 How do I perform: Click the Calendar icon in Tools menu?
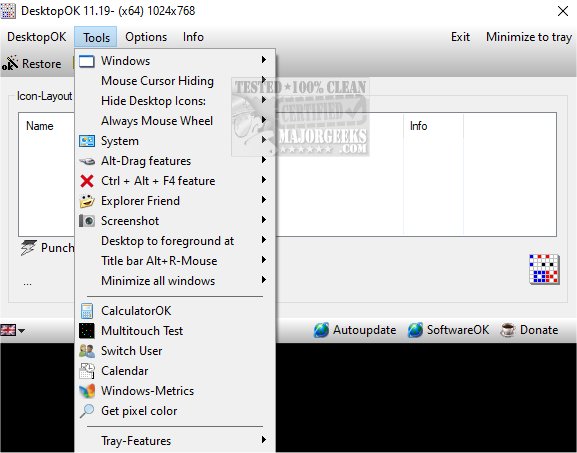(87, 371)
